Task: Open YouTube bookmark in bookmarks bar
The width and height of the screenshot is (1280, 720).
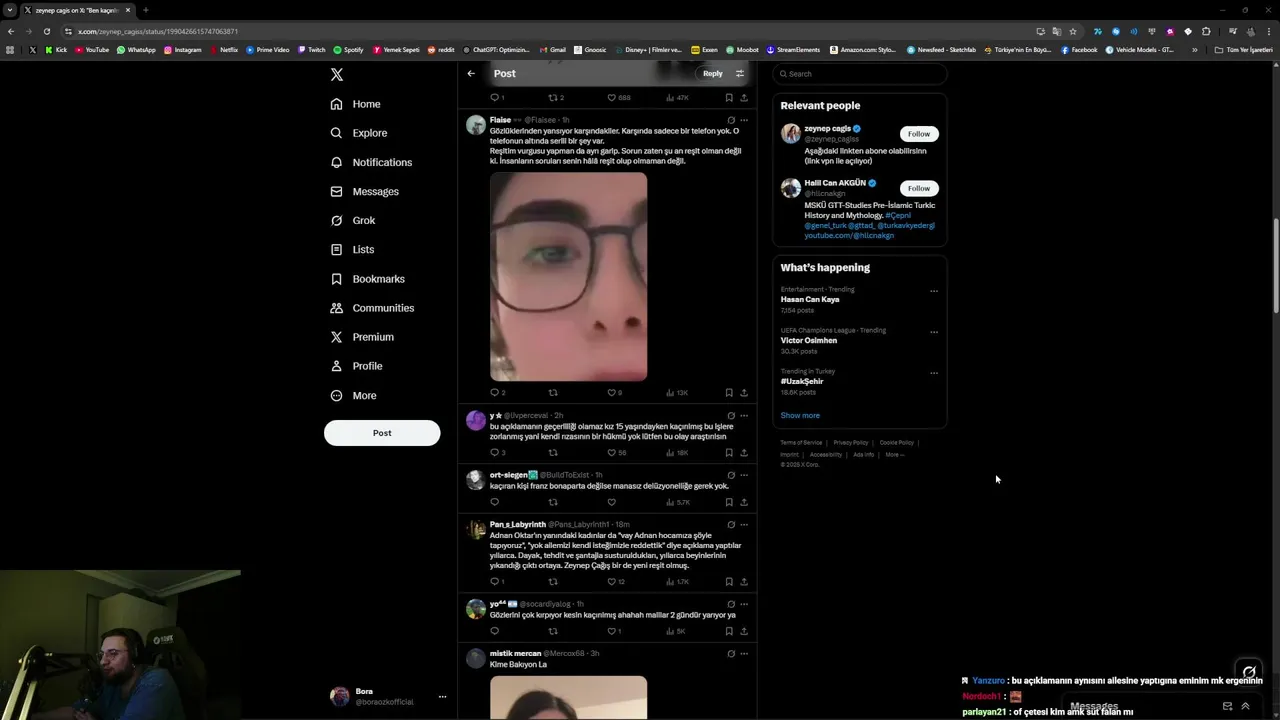Action: pos(92,49)
